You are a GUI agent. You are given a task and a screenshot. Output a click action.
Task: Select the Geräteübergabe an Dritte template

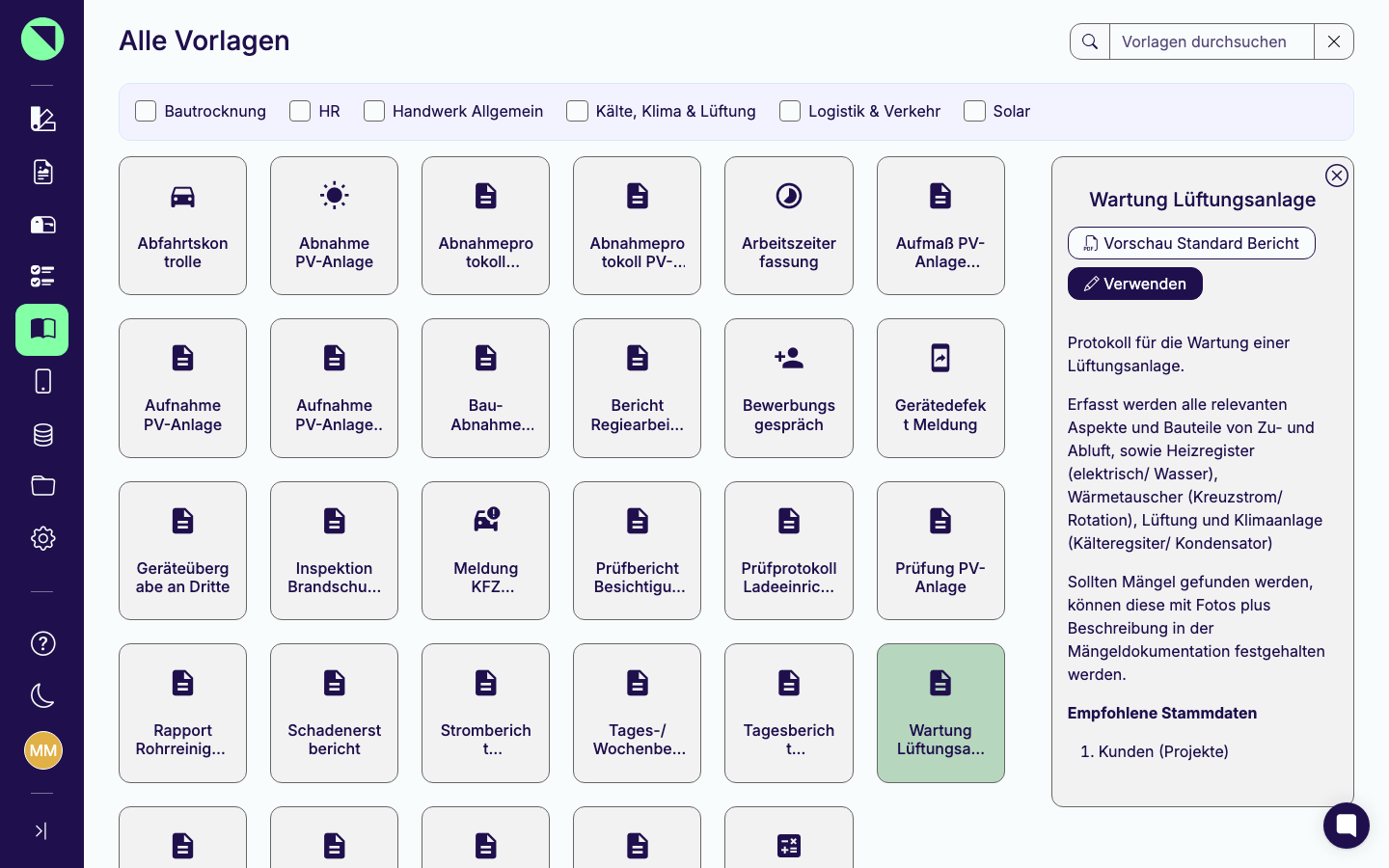pyautogui.click(x=182, y=551)
